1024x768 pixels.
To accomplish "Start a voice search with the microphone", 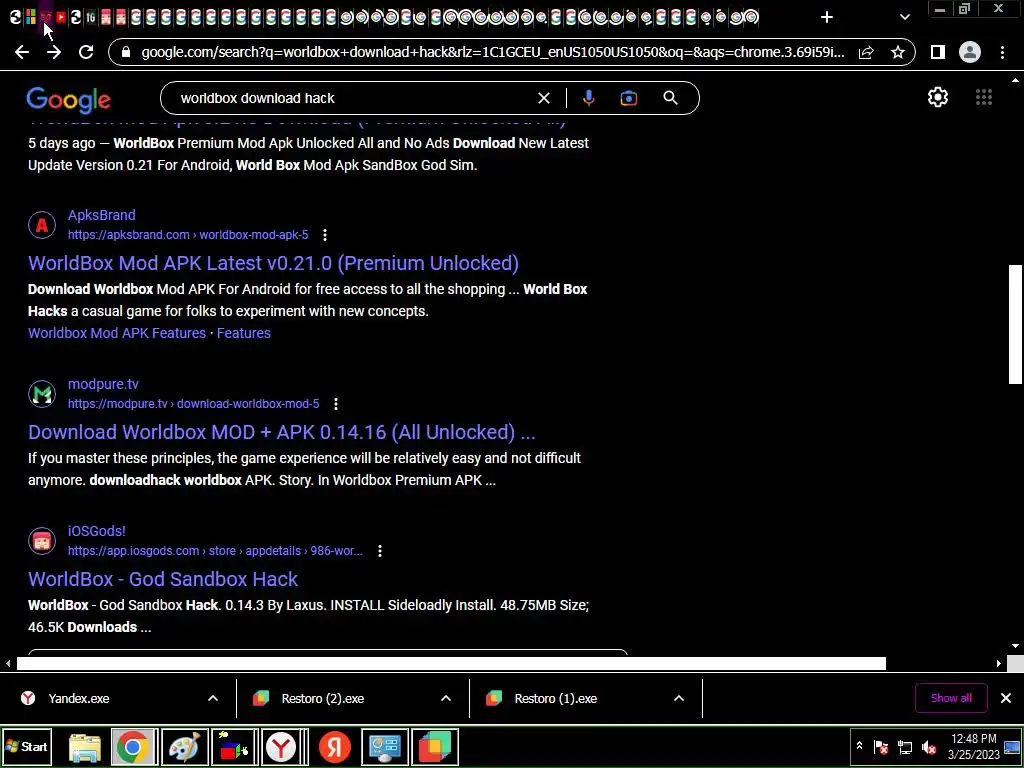I will click(588, 98).
